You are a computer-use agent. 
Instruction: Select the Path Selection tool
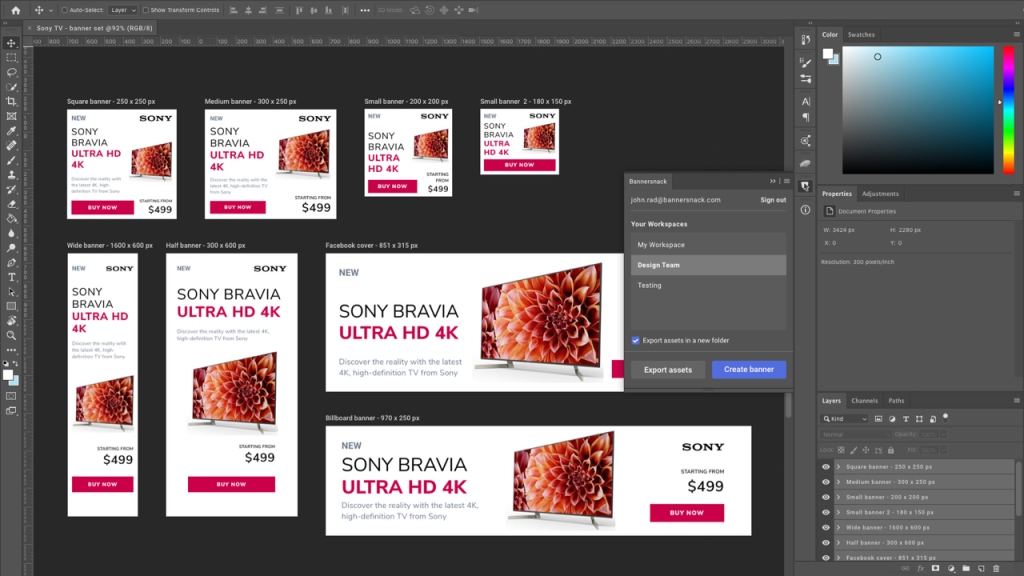11,292
